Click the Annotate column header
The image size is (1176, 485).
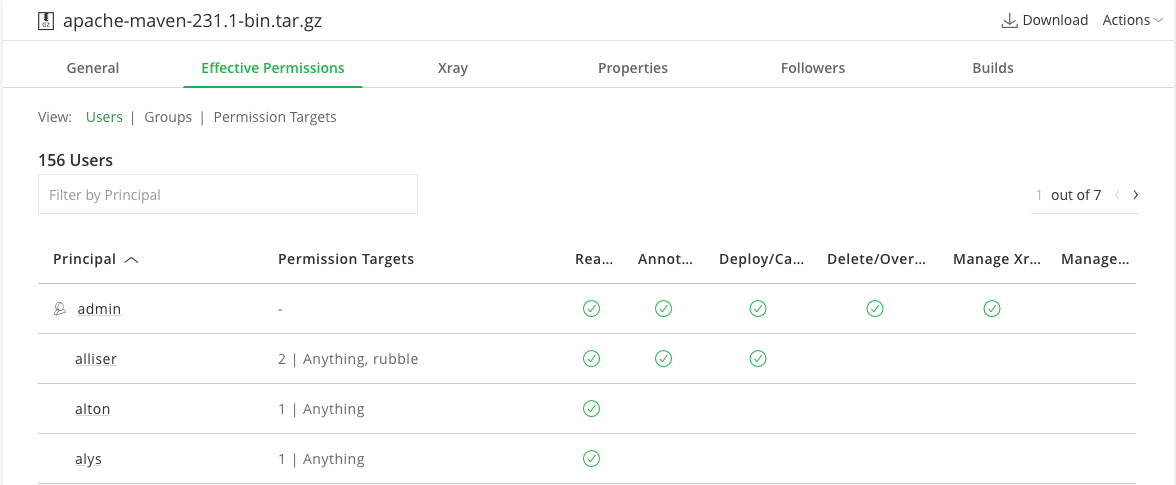665,259
